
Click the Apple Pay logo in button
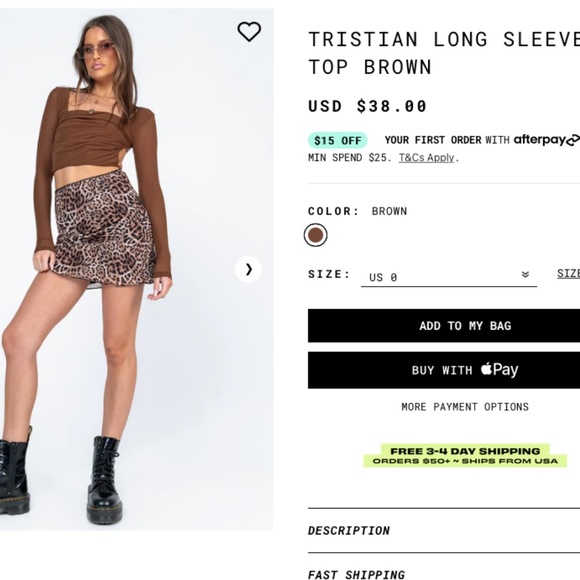tap(499, 370)
